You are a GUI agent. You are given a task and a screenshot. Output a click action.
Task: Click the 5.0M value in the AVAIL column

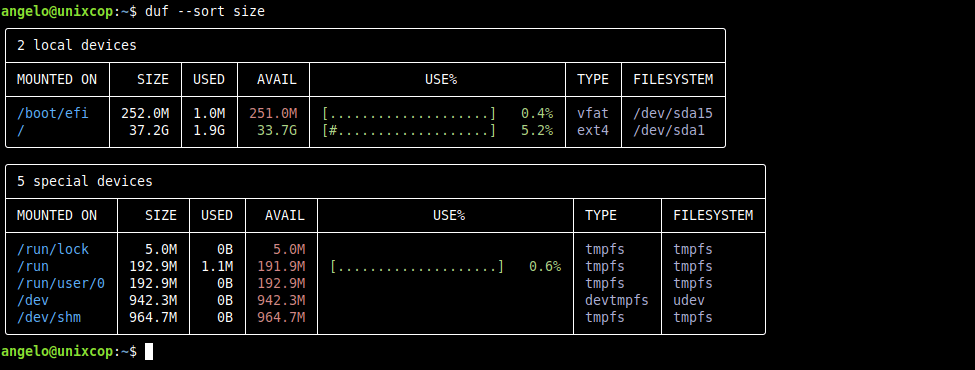pos(289,249)
